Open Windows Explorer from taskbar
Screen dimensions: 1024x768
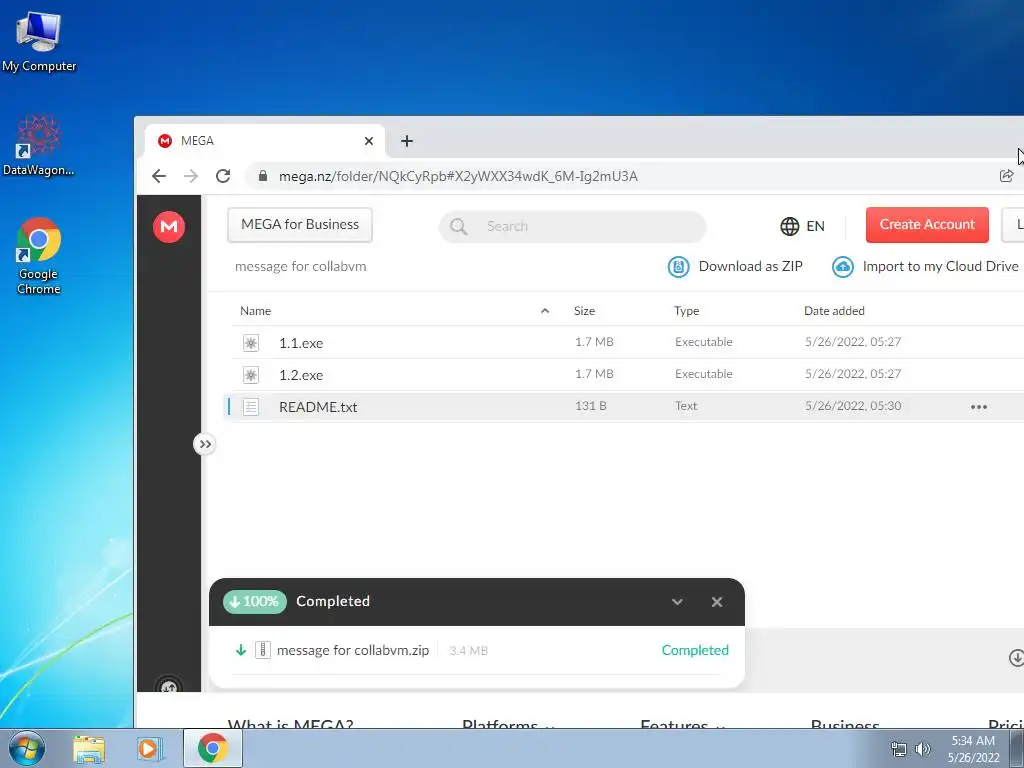(89, 749)
